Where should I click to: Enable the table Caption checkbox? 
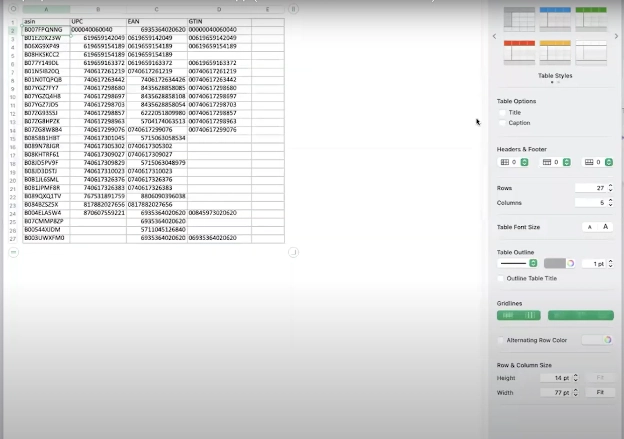point(502,123)
